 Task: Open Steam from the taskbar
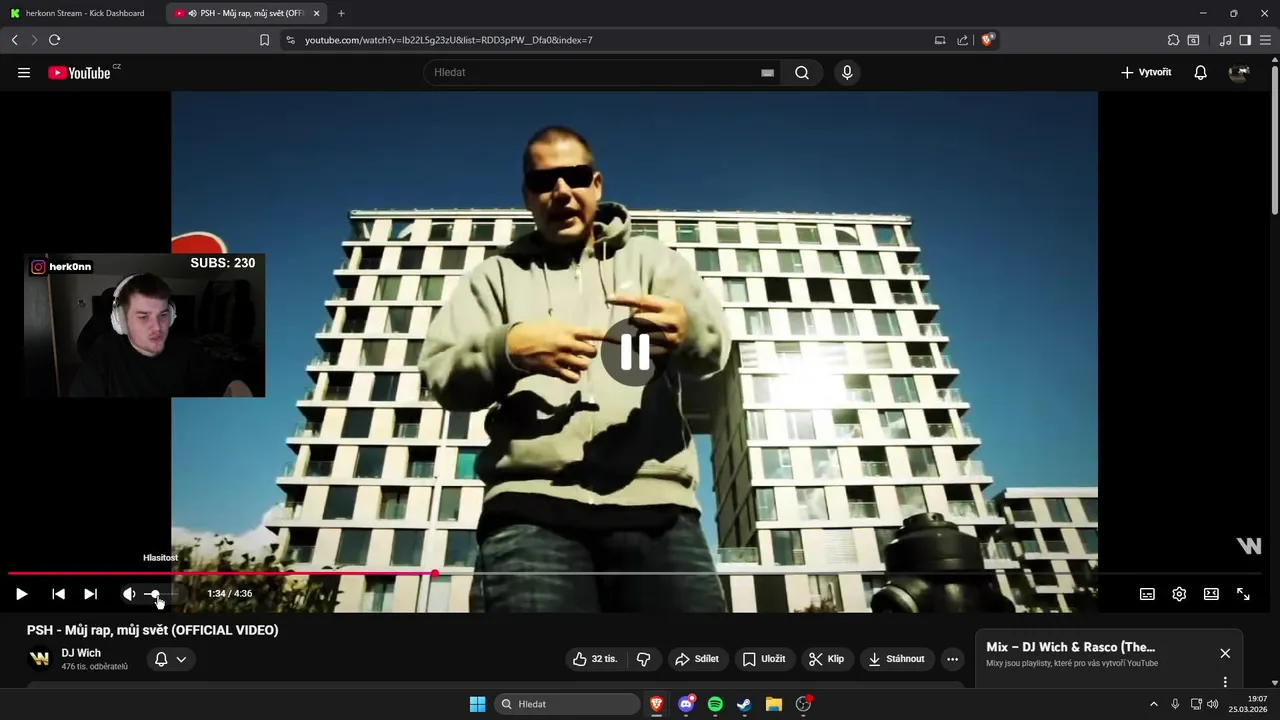coord(744,704)
